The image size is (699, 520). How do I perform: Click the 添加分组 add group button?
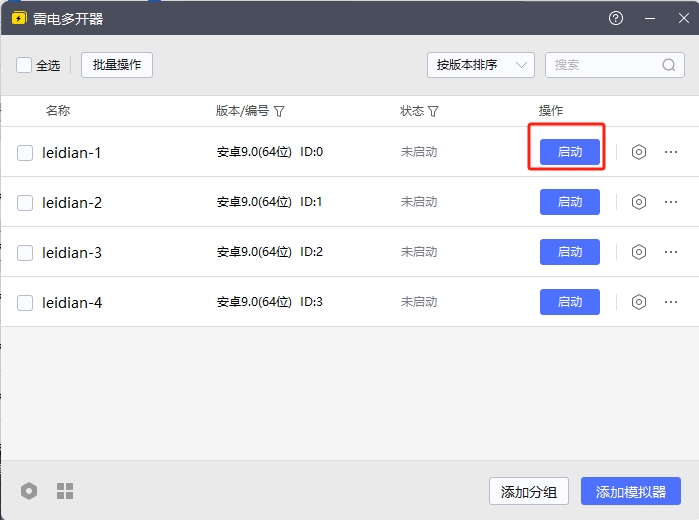tap(529, 491)
